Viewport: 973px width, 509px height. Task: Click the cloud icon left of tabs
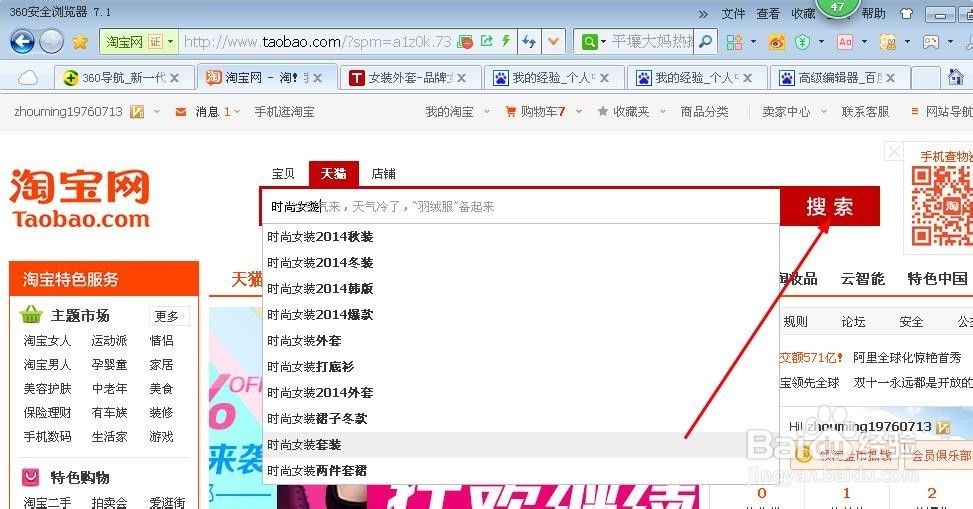click(28, 78)
